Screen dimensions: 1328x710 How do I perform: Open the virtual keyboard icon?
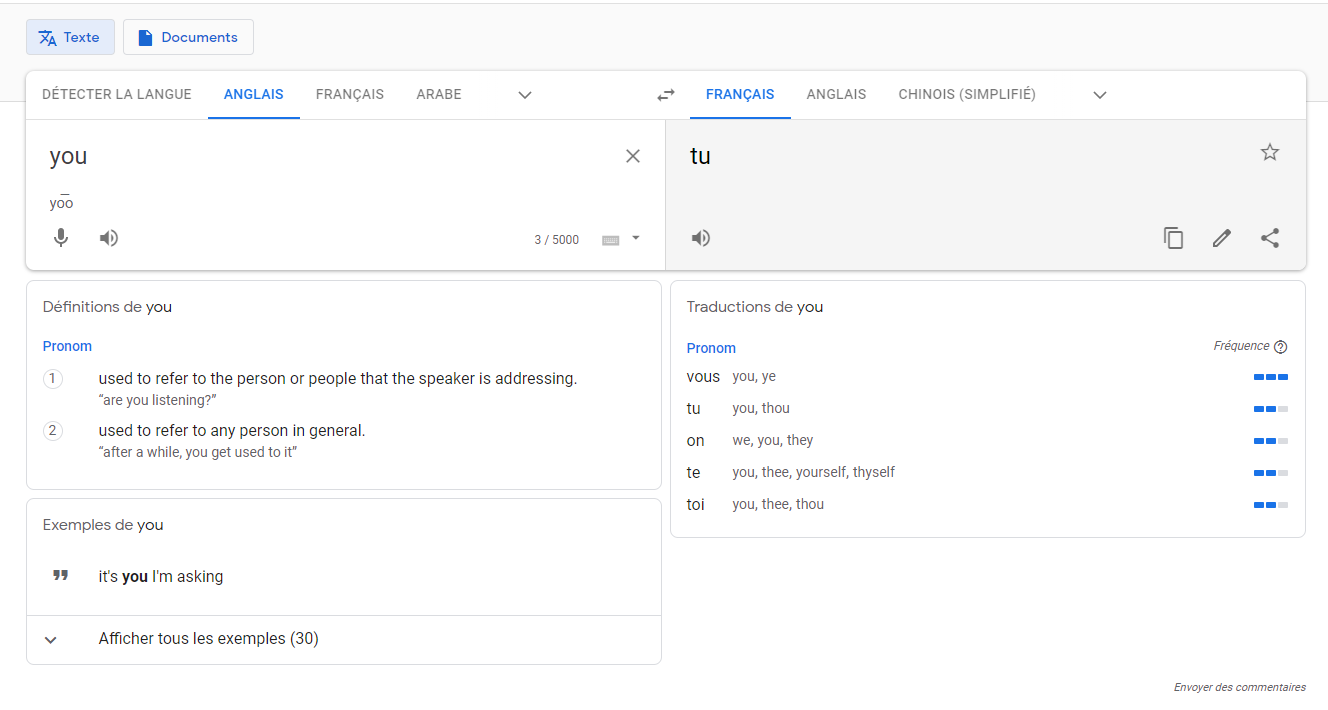pos(610,240)
